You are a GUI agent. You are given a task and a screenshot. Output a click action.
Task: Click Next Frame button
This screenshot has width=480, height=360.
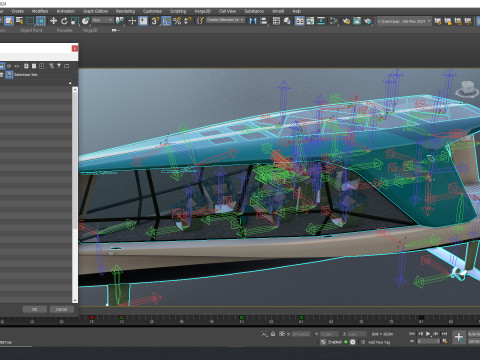[x=436, y=334]
